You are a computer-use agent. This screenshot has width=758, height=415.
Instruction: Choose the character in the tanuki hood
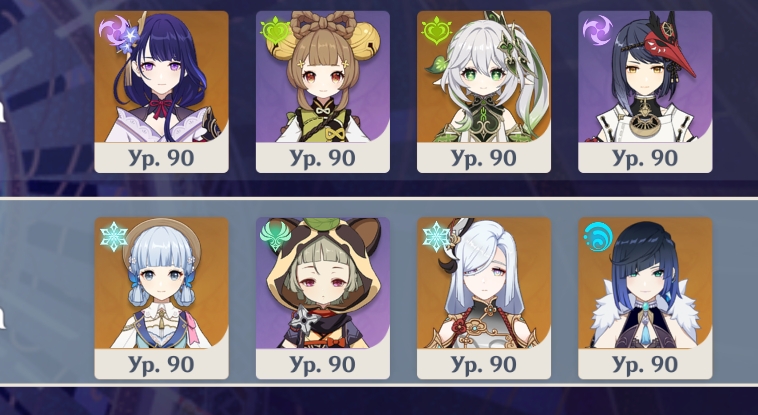tap(322, 283)
